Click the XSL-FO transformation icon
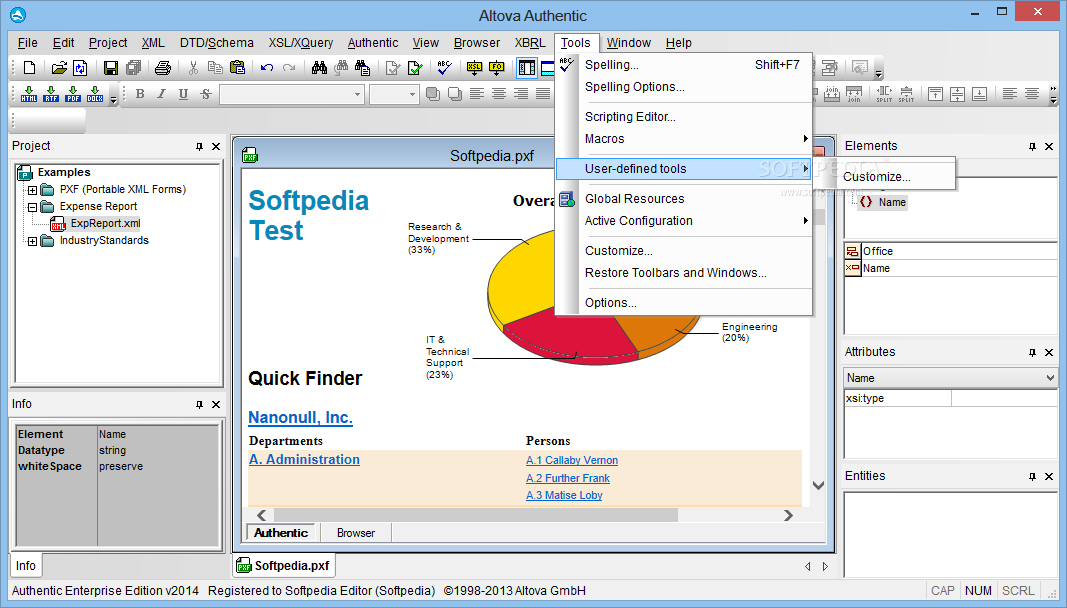1067x608 pixels. pos(497,67)
